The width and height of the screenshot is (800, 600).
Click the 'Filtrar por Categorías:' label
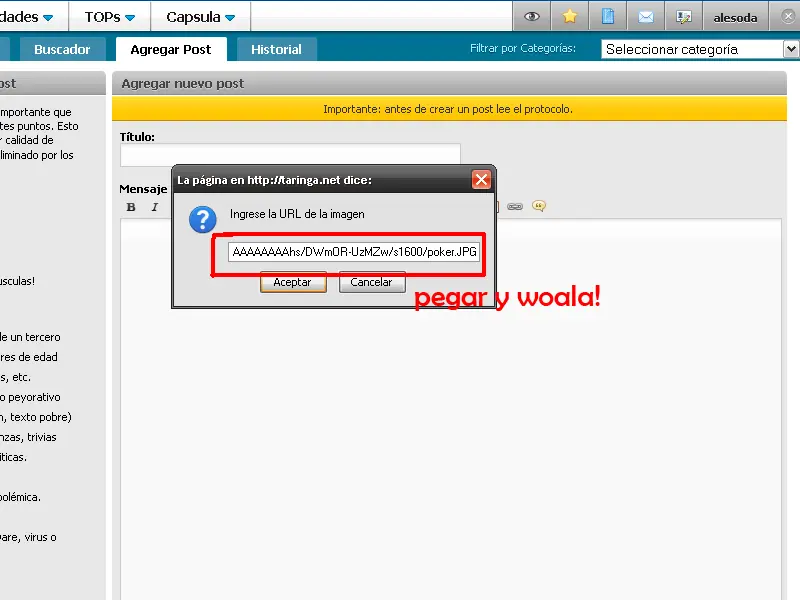[522, 48]
